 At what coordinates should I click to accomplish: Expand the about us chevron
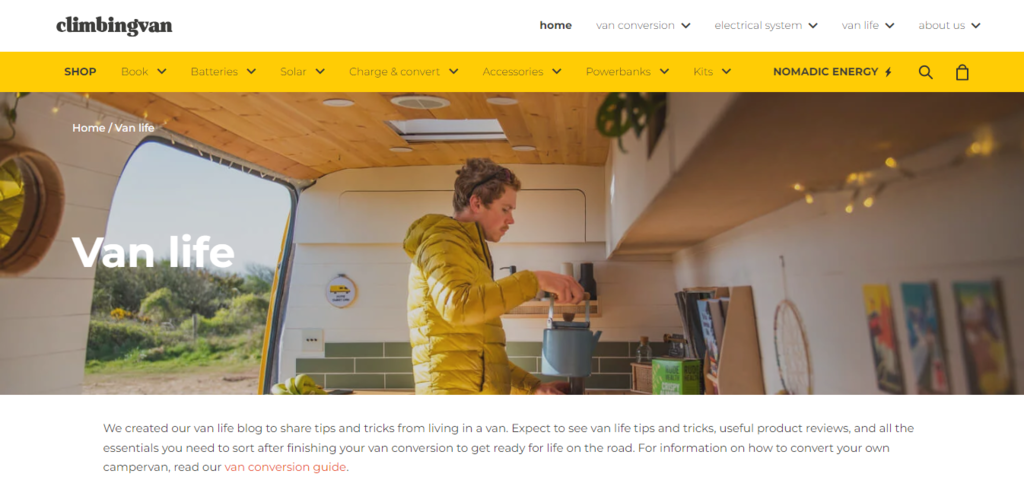coord(976,25)
